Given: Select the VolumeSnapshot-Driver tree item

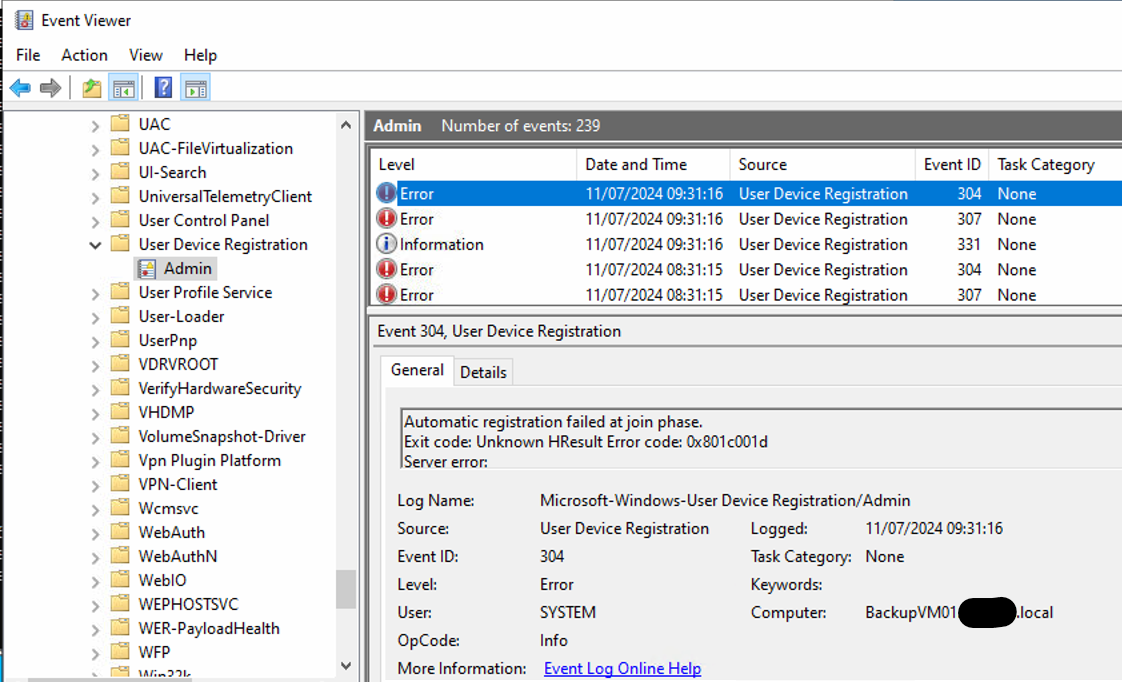Looking at the screenshot, I should tap(222, 437).
